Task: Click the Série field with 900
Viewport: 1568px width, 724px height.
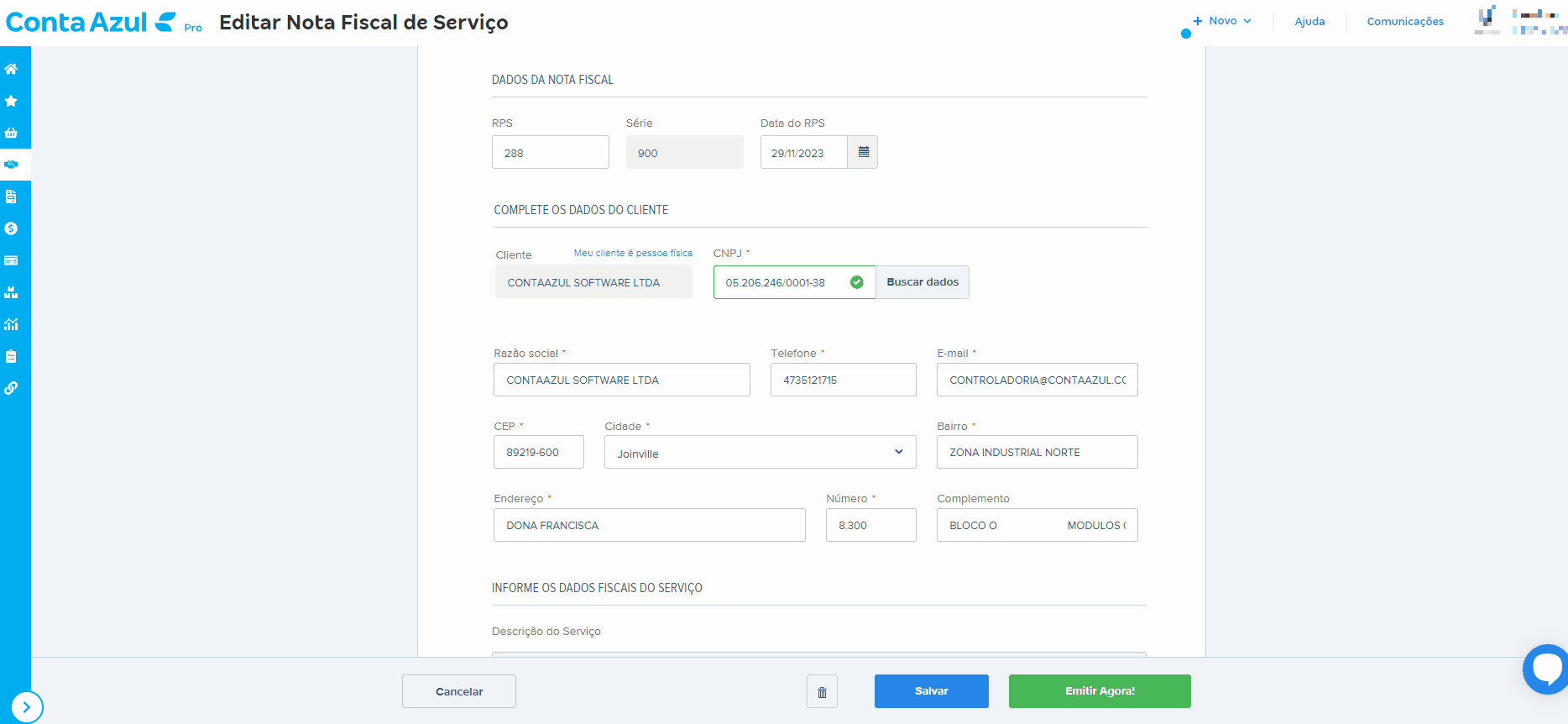Action: (x=685, y=152)
